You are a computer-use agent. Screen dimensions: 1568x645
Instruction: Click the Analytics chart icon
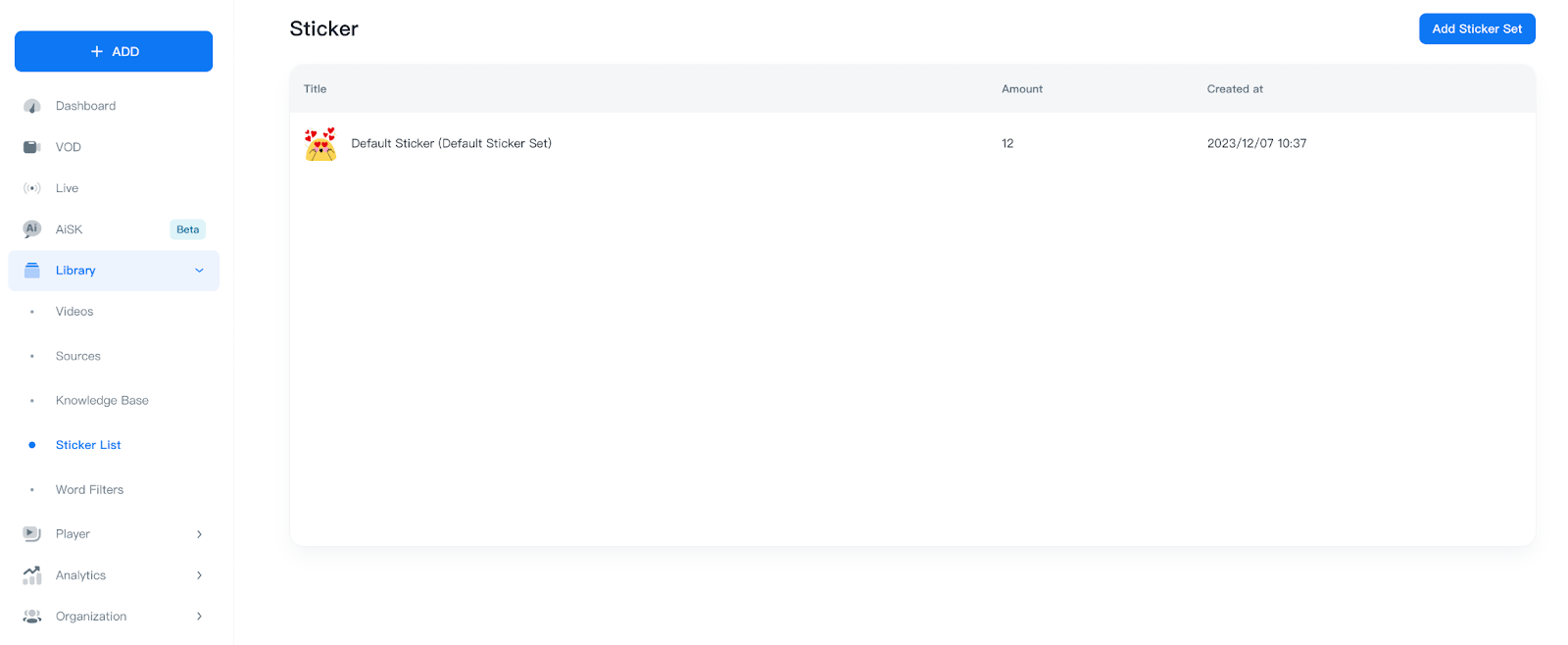point(32,575)
